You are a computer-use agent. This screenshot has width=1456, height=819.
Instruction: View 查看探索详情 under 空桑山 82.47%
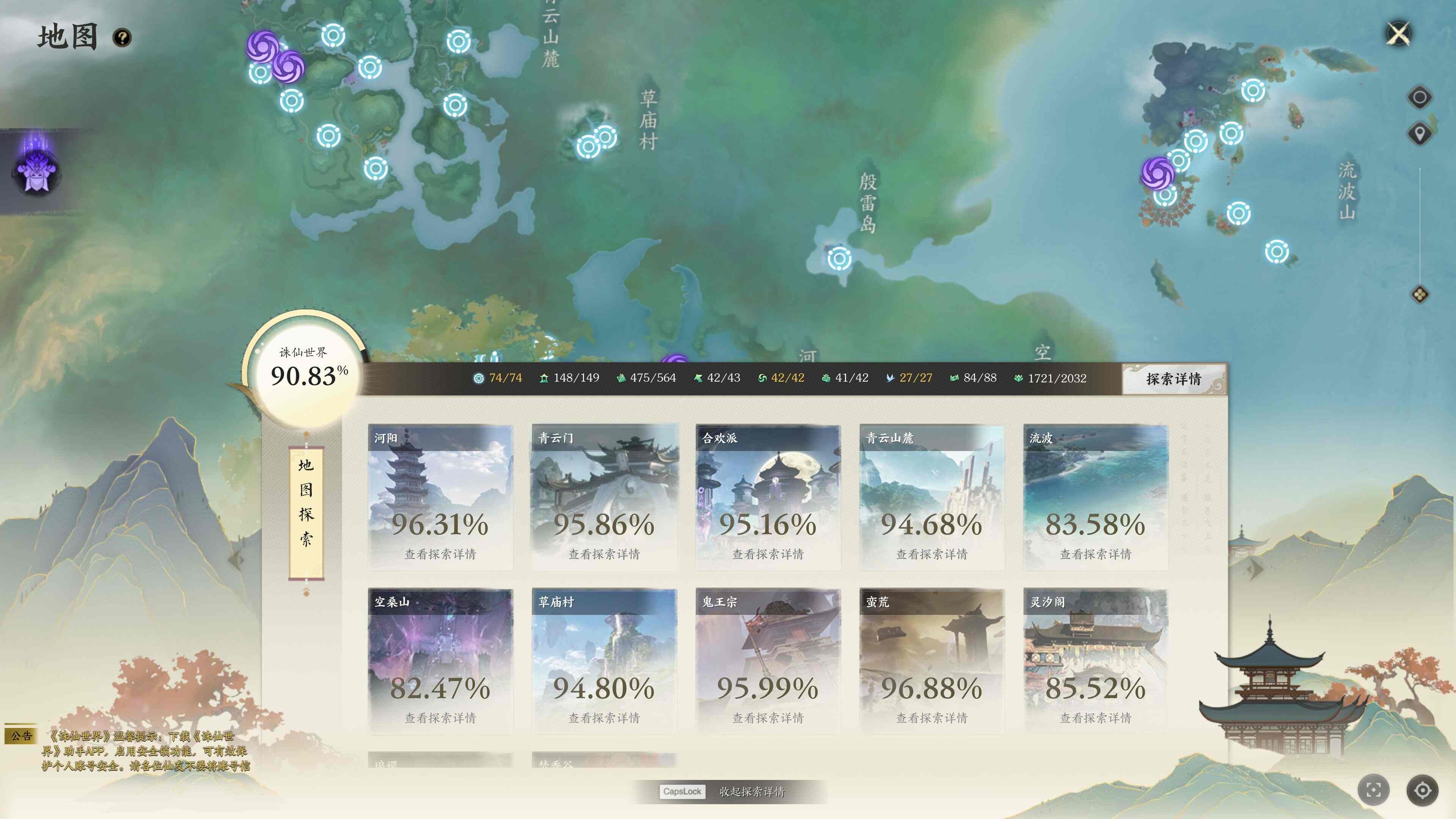[x=440, y=718]
